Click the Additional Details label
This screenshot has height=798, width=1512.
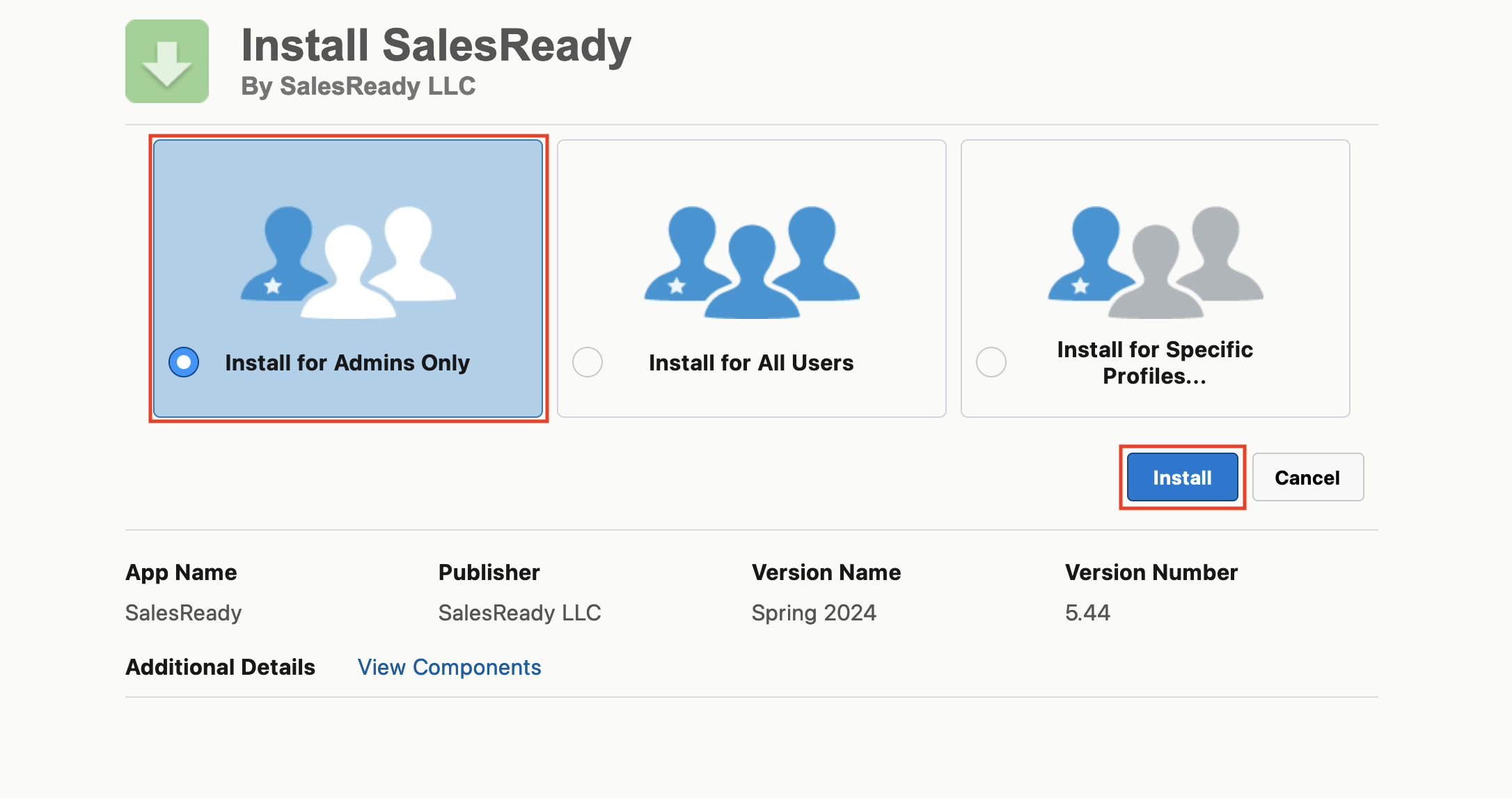220,667
